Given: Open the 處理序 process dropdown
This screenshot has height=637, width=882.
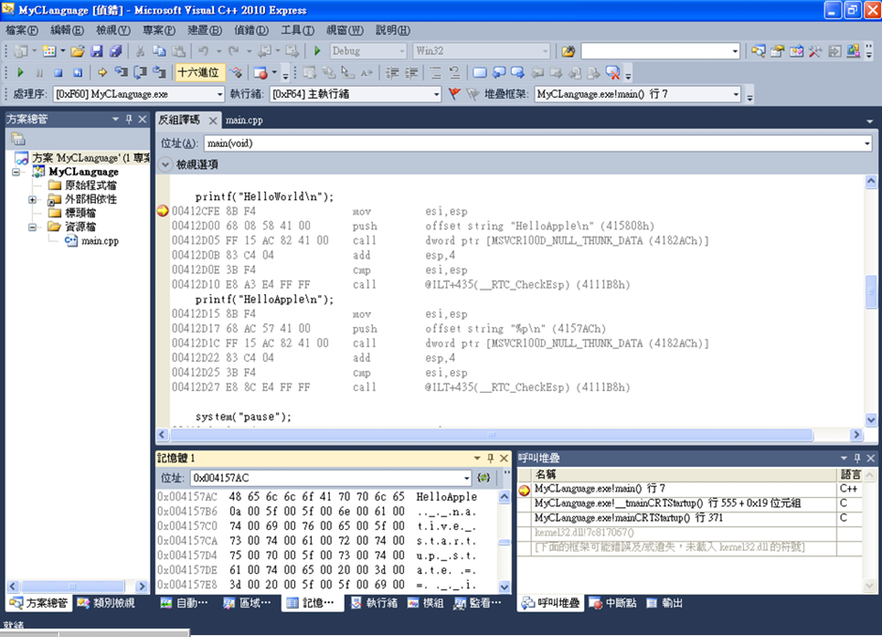Looking at the screenshot, I should [219, 95].
